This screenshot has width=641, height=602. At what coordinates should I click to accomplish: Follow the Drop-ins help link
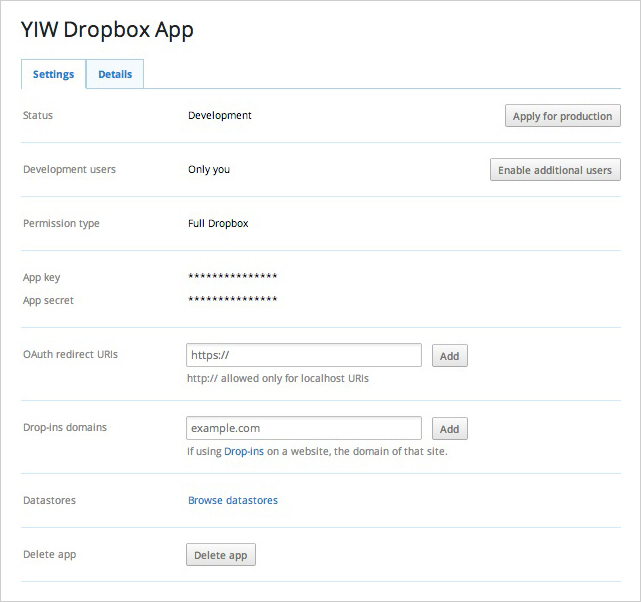244,451
